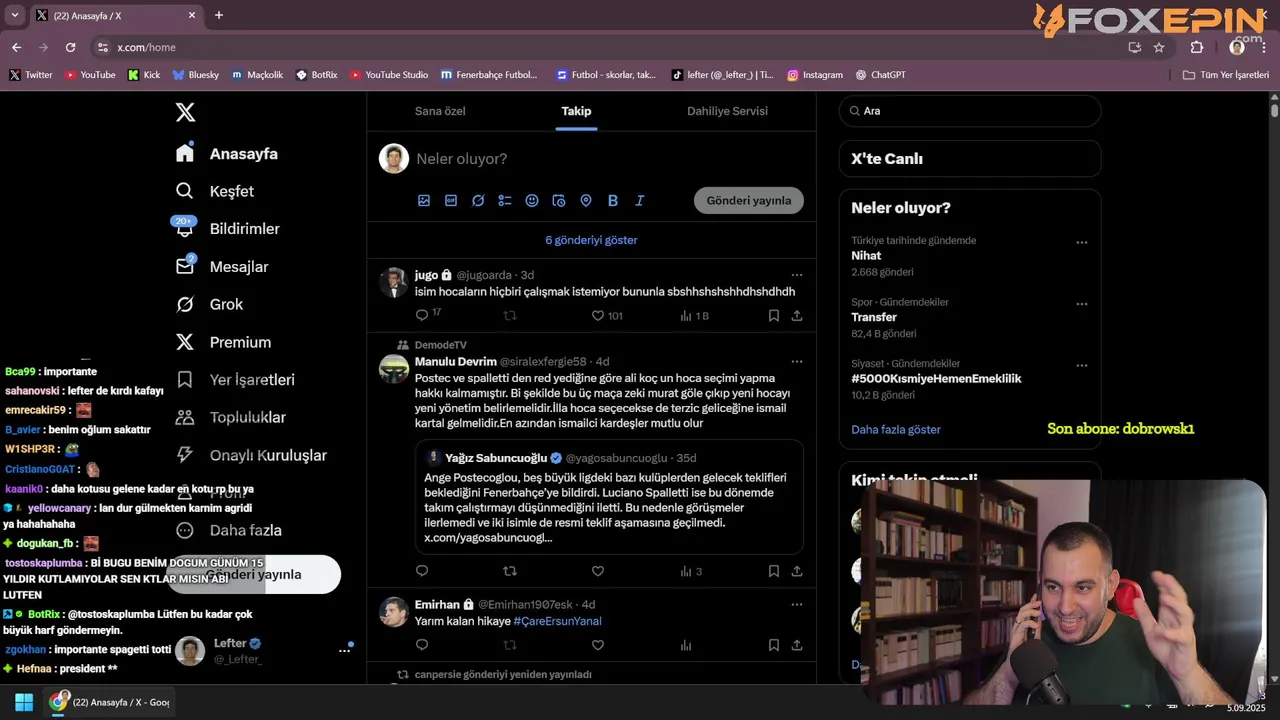Add media image to post
Screen dimensions: 1280x720
click(x=424, y=201)
